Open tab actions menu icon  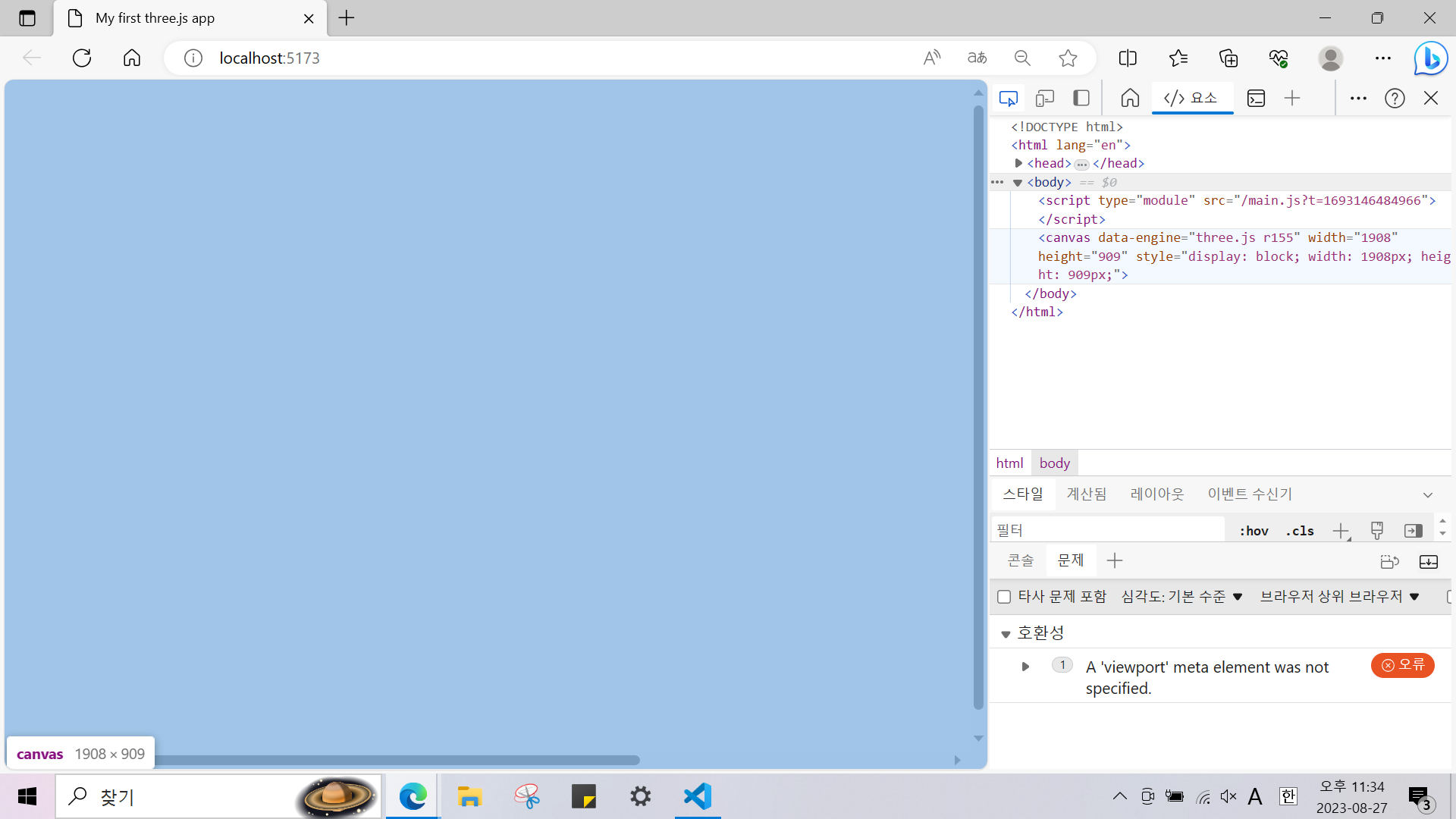pyautogui.click(x=27, y=18)
